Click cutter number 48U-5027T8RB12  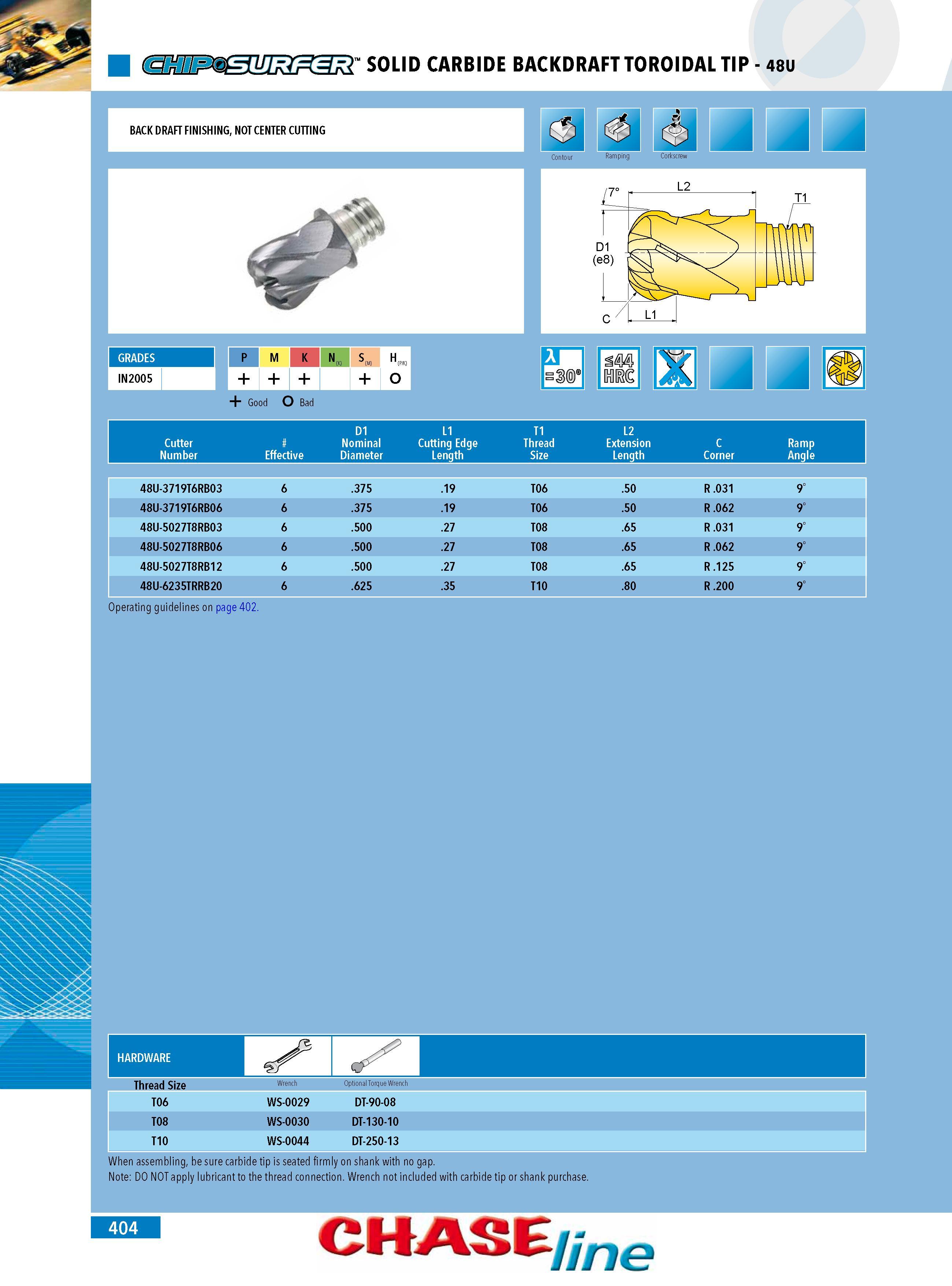click(181, 567)
